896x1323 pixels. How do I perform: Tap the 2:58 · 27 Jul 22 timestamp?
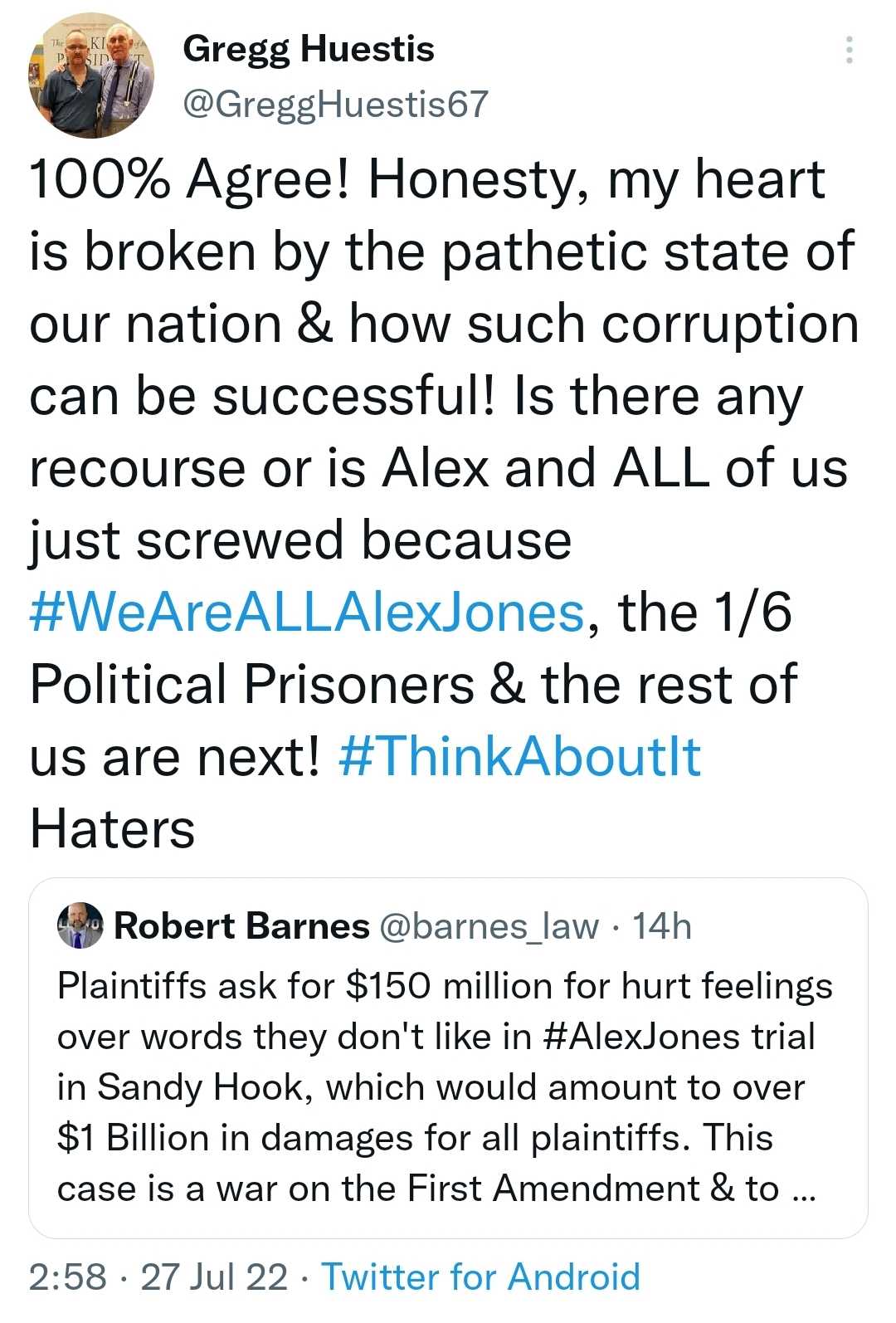coord(158,1277)
